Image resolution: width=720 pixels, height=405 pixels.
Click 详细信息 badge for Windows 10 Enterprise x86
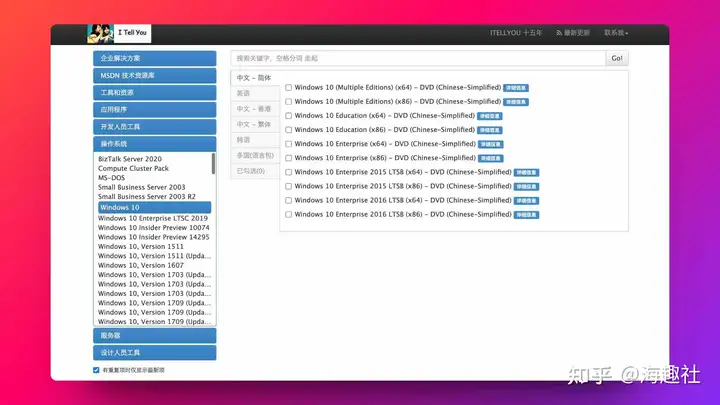click(x=490, y=158)
